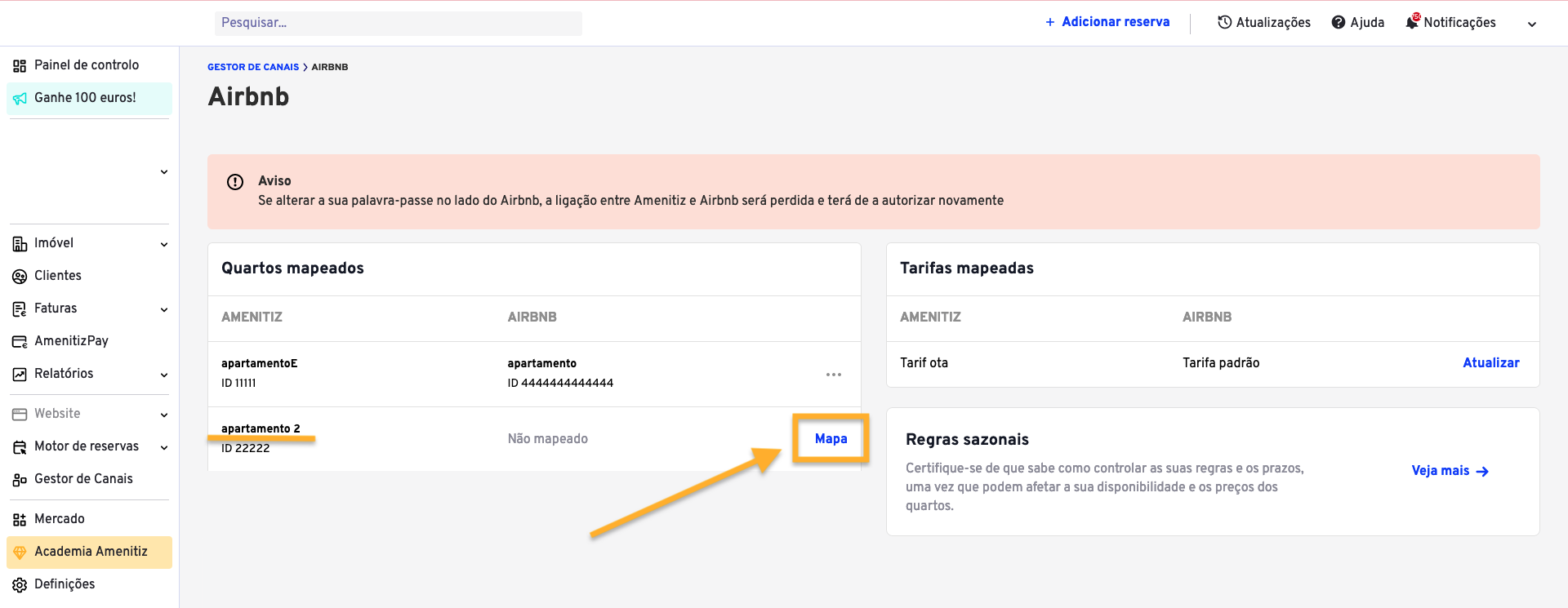
Task: Click Mapa for apartamento 2
Action: [831, 439]
